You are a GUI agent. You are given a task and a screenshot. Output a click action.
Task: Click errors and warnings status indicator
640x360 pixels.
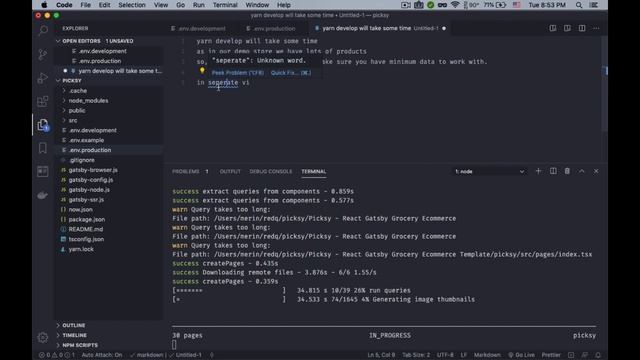(x=57, y=355)
